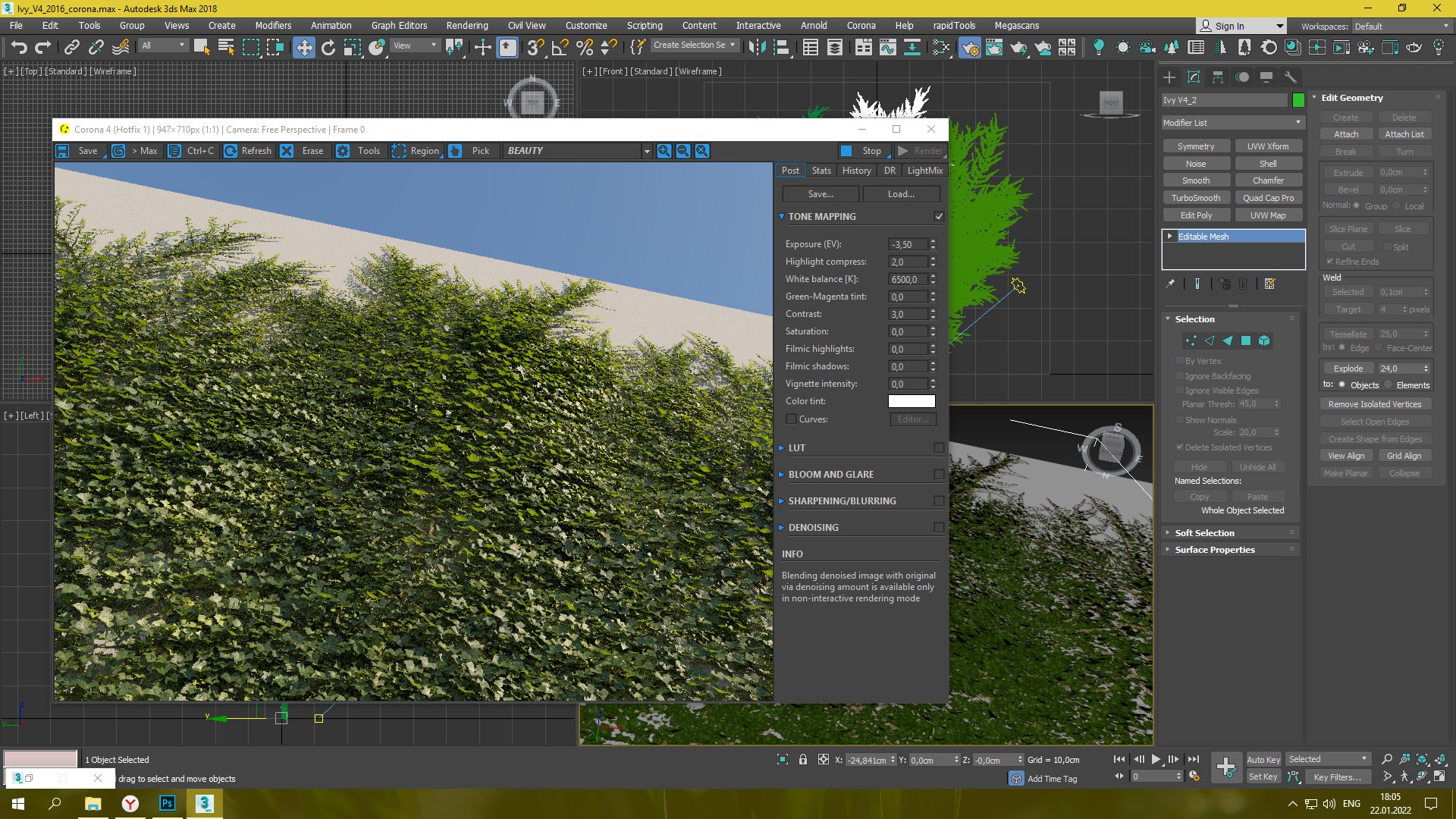Click the Pin Stack icon under modifier stack
Image resolution: width=1456 pixels, height=819 pixels.
coord(1170,284)
